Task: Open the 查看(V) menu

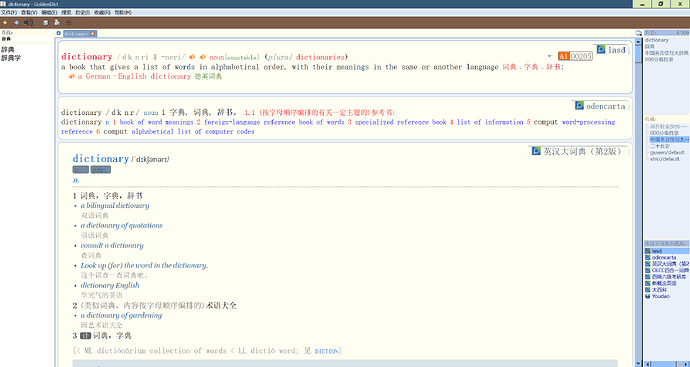Action: [29, 13]
